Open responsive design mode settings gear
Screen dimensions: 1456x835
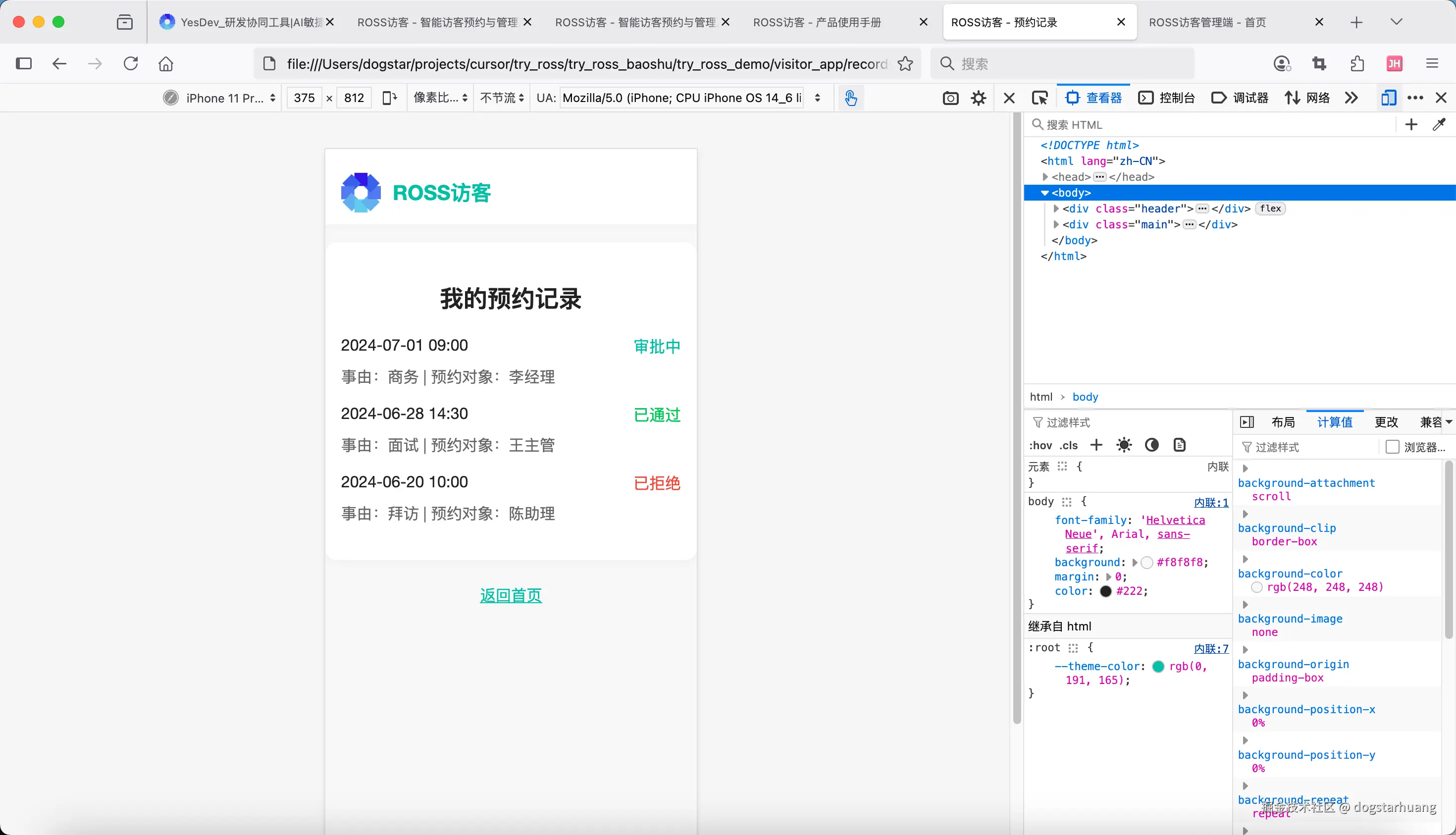pos(978,98)
